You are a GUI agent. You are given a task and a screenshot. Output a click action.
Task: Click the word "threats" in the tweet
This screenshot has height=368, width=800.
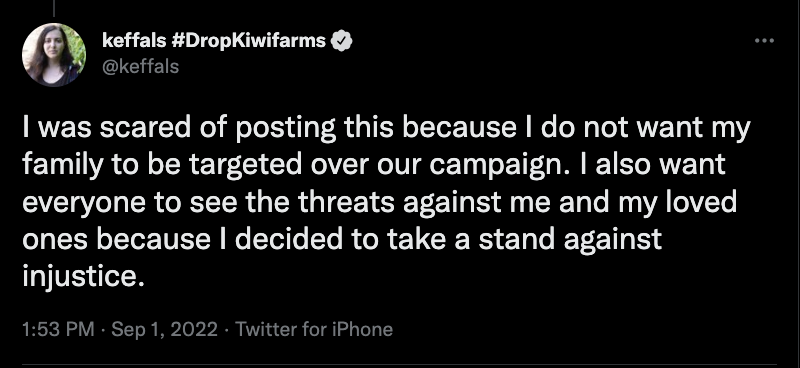(x=346, y=202)
